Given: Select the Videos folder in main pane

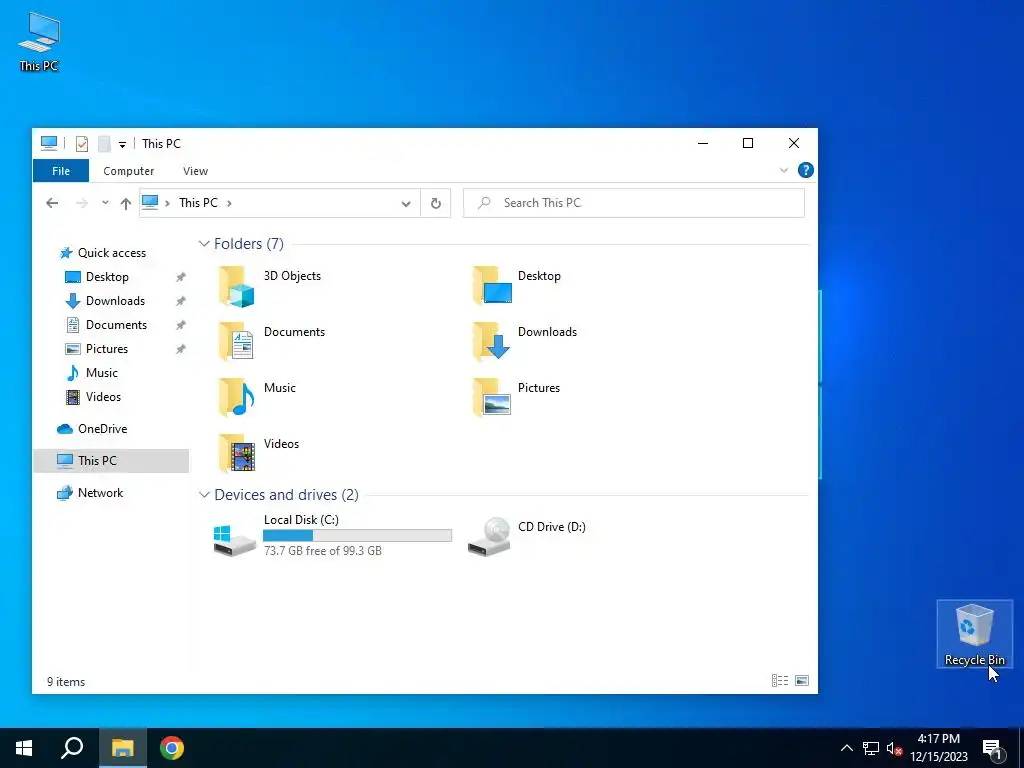Looking at the screenshot, I should (x=236, y=454).
